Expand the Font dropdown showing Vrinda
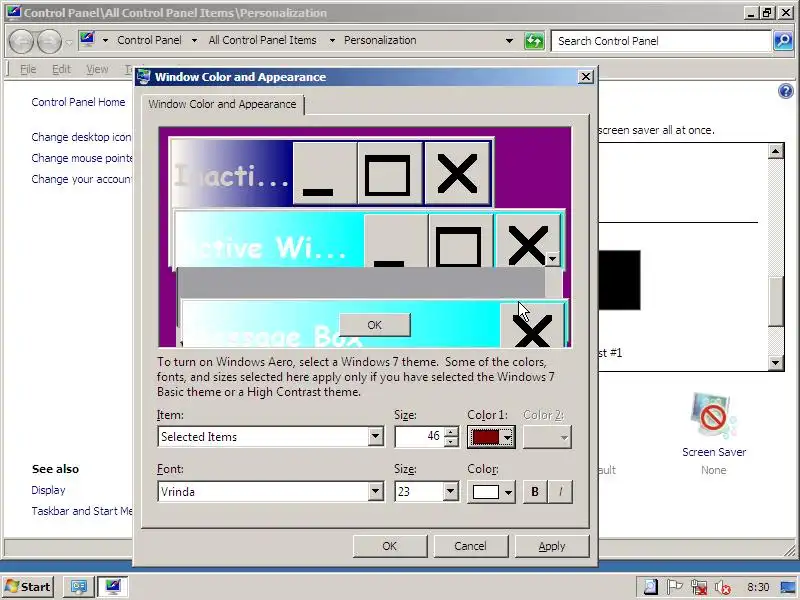 tap(375, 492)
